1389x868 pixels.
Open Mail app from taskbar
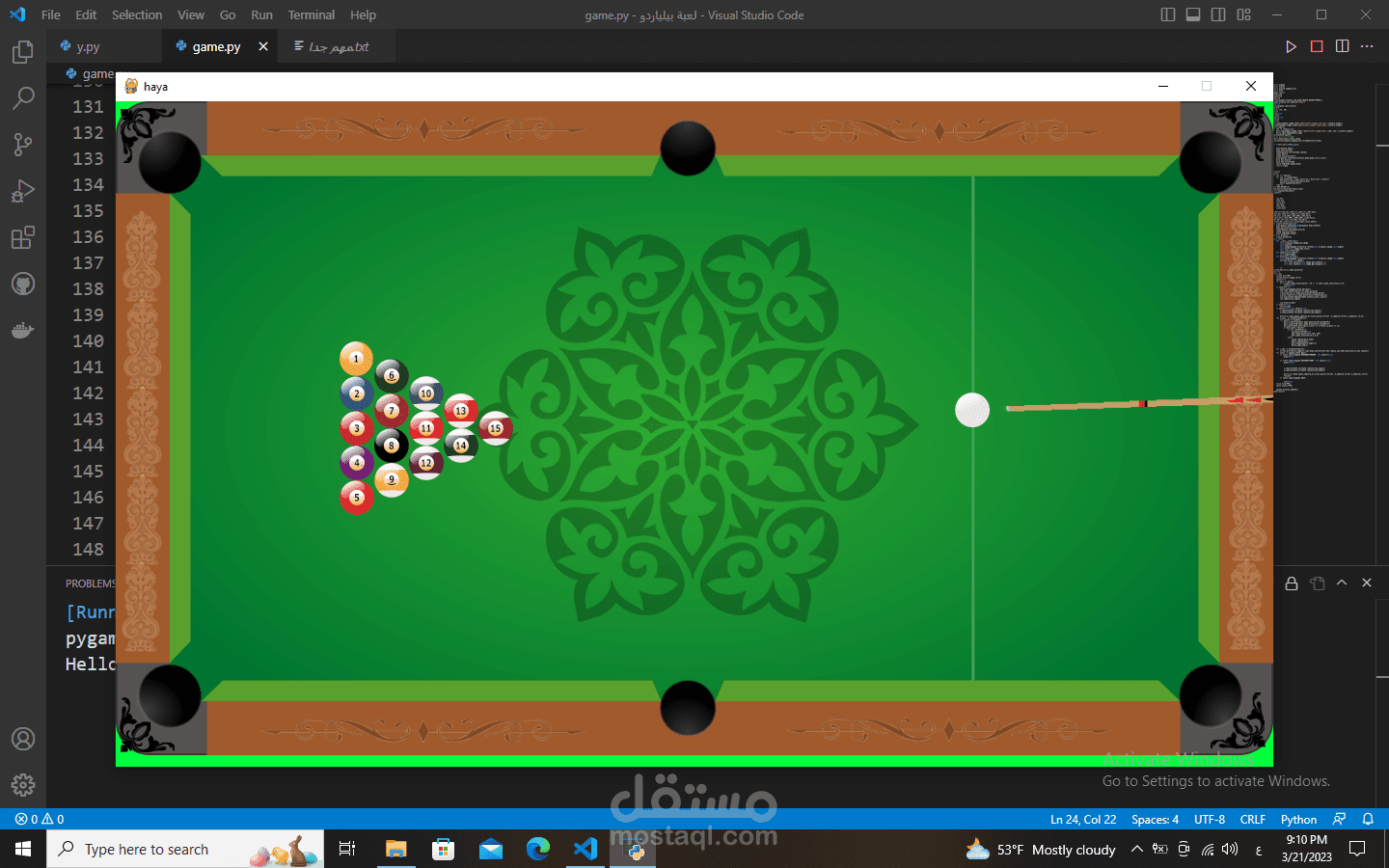(490, 849)
